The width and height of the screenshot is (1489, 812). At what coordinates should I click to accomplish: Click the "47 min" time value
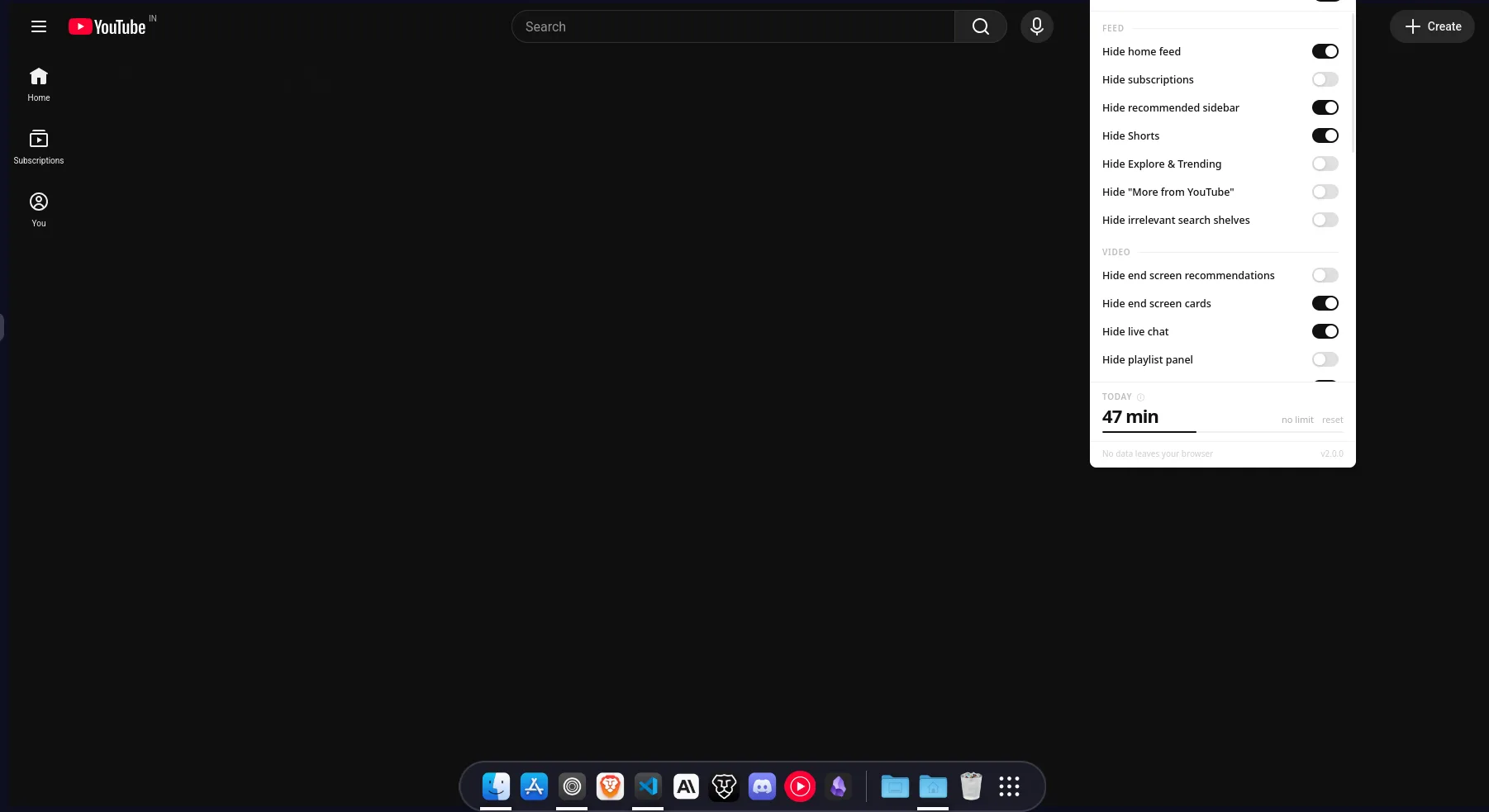1130,416
